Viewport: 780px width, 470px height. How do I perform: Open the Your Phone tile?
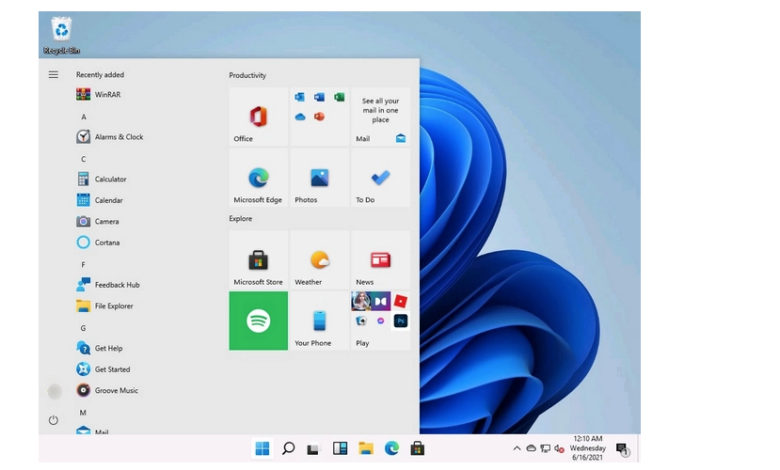pyautogui.click(x=319, y=321)
